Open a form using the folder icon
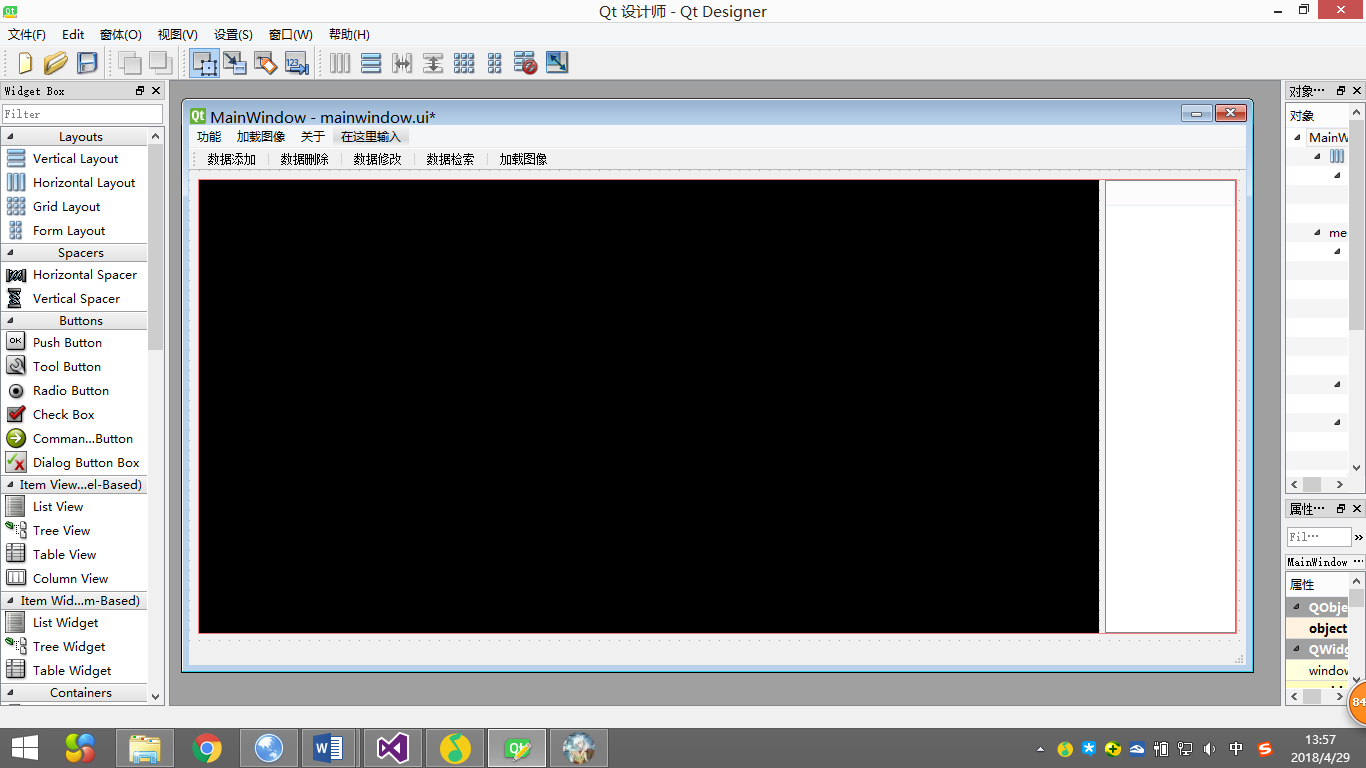This screenshot has width=1366, height=768. pos(56,63)
